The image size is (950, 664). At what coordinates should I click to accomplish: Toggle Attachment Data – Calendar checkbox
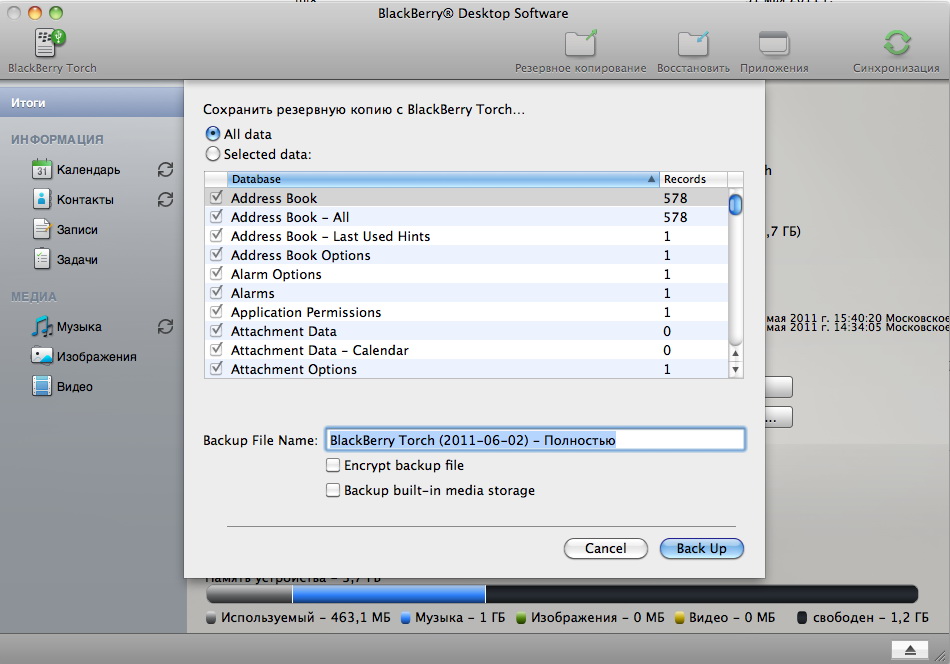coord(216,350)
